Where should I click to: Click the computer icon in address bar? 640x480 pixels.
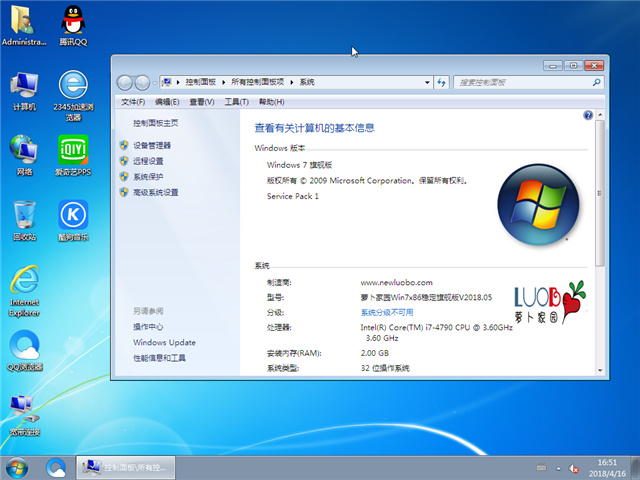pyautogui.click(x=167, y=82)
